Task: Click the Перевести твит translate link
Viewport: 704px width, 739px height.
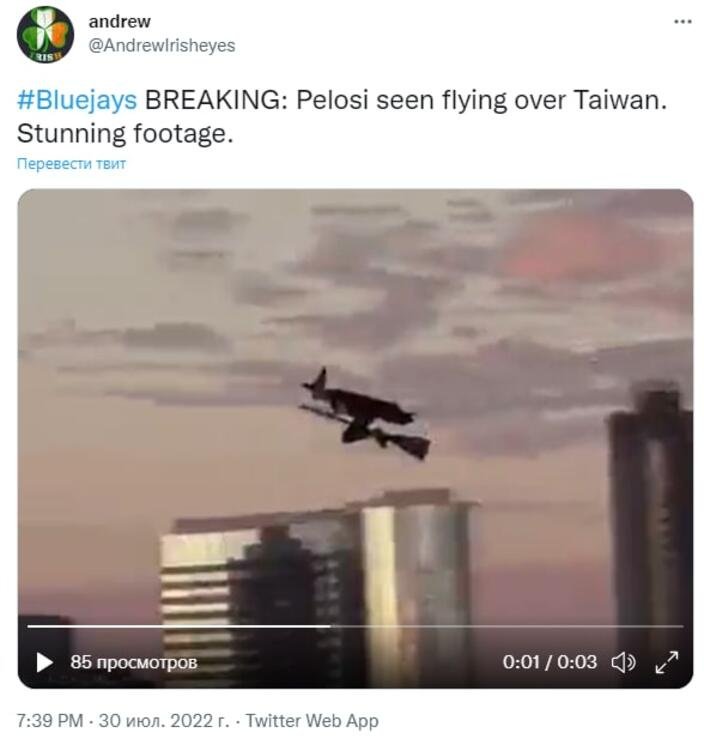Action: point(72,164)
